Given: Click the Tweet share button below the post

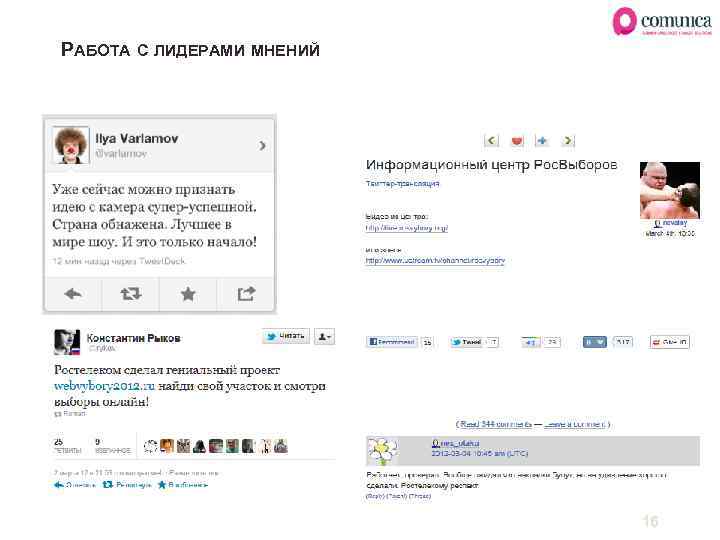Looking at the screenshot, I should [467, 342].
